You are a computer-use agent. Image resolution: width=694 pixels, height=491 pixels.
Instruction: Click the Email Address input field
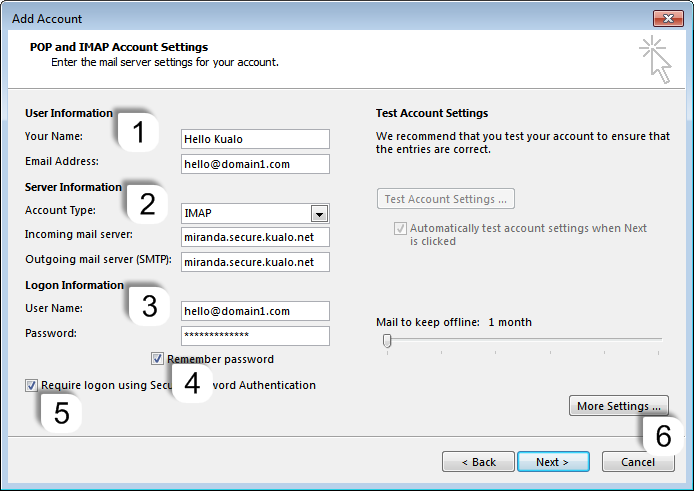(255, 164)
